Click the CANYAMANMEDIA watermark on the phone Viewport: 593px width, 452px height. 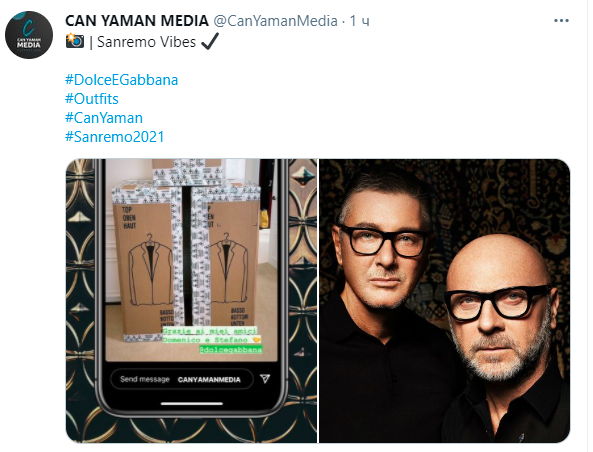(209, 379)
